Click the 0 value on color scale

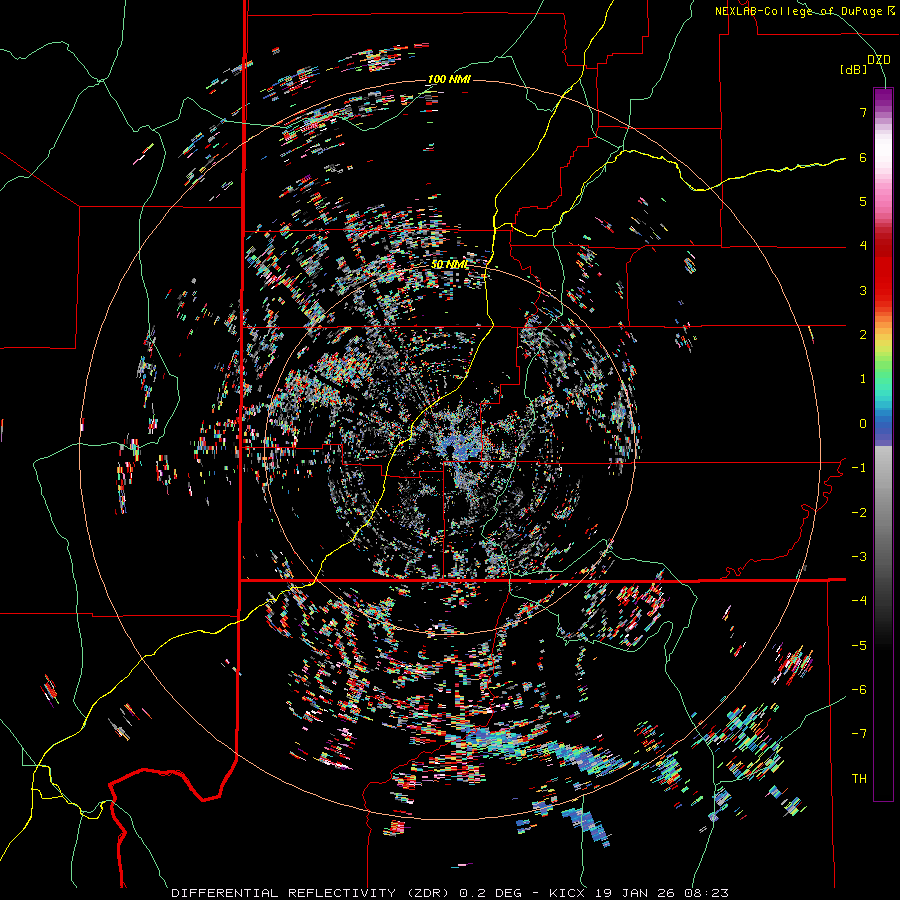tap(863, 424)
